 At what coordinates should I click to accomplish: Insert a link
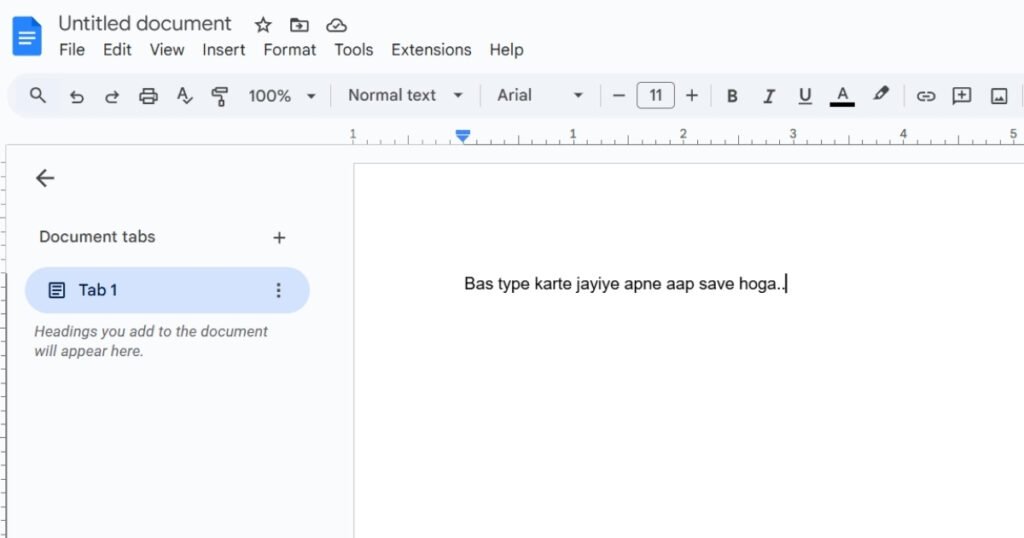click(925, 96)
